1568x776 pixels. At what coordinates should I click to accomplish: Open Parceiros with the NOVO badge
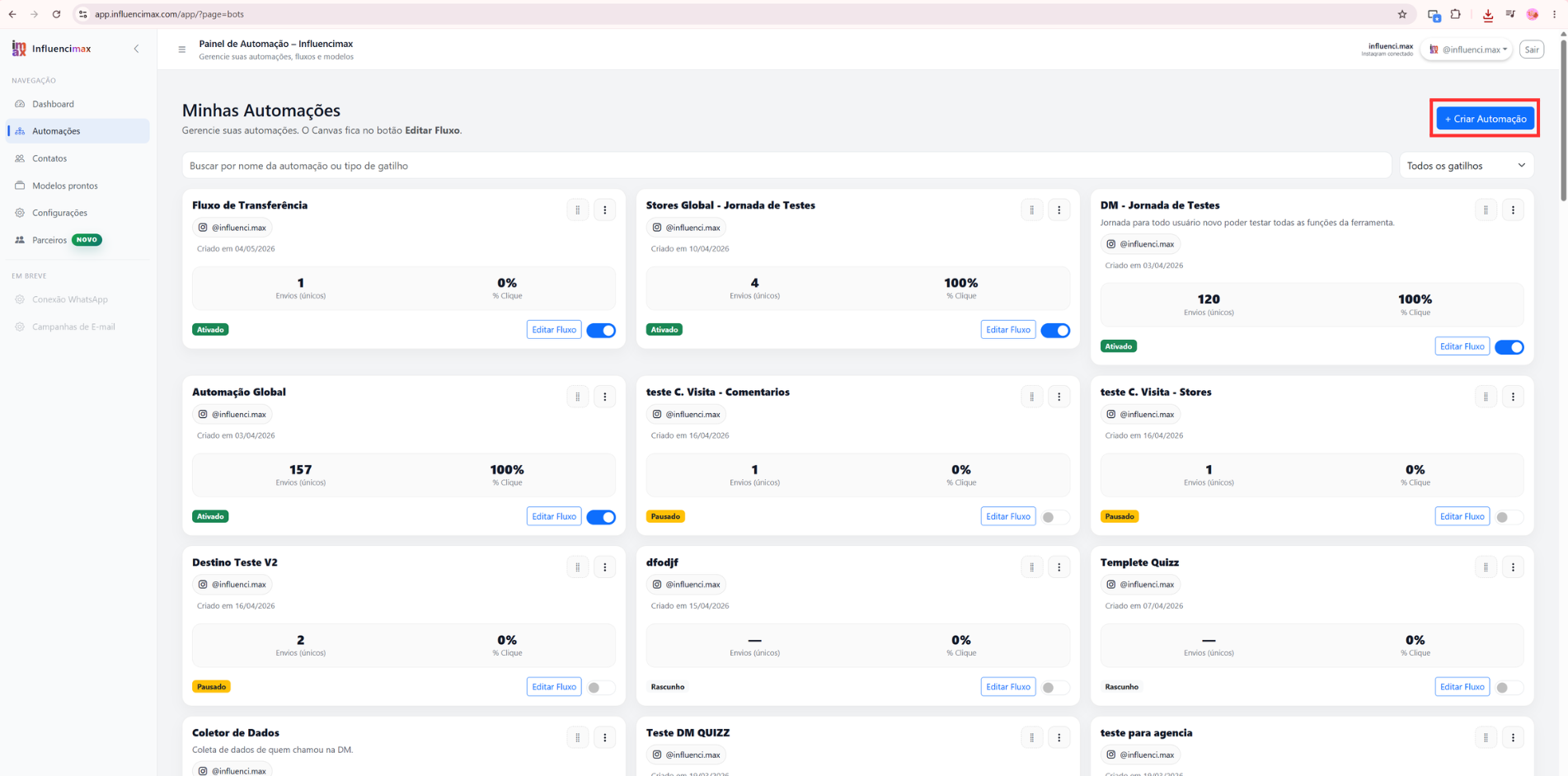(78, 240)
